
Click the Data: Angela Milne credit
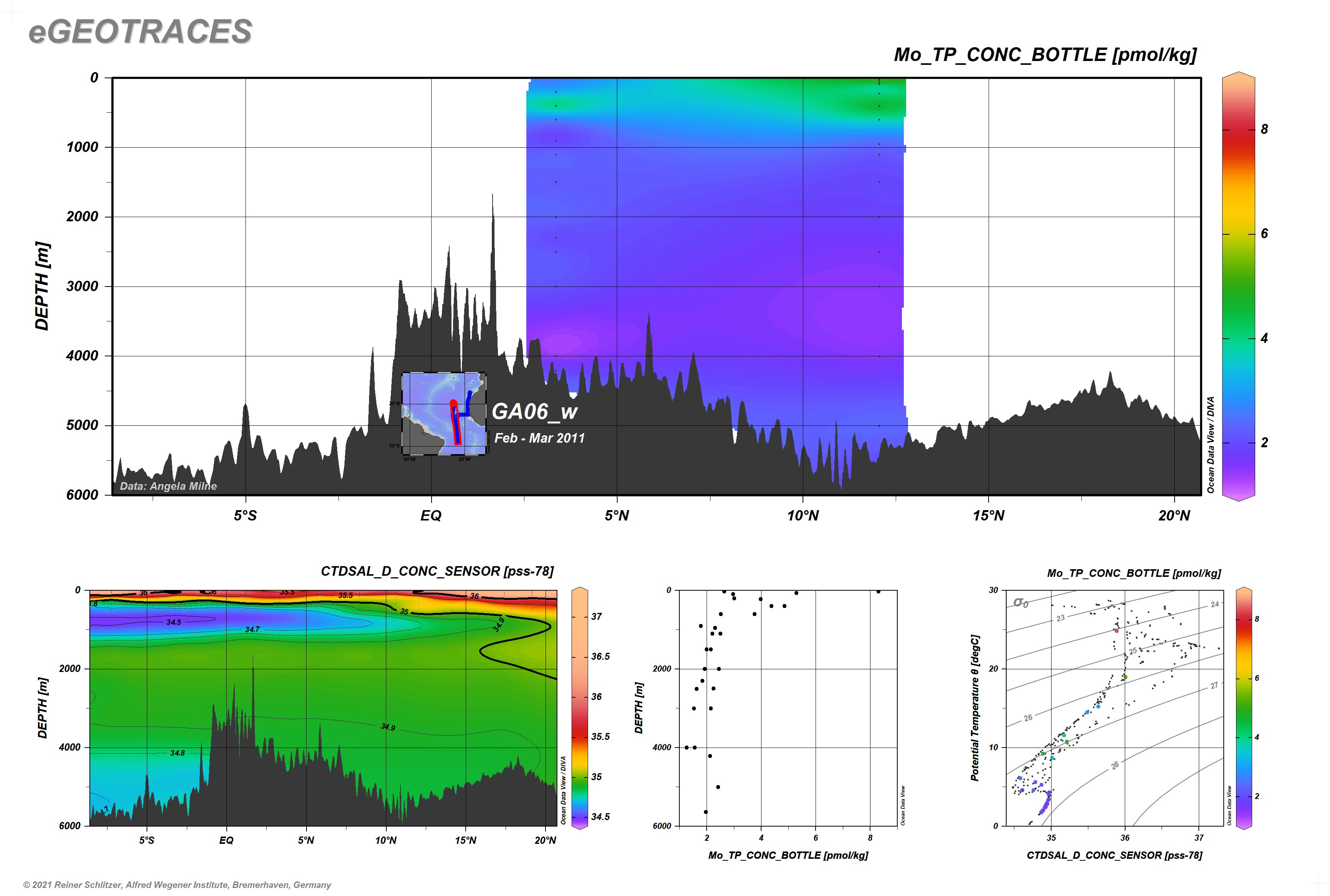click(168, 486)
